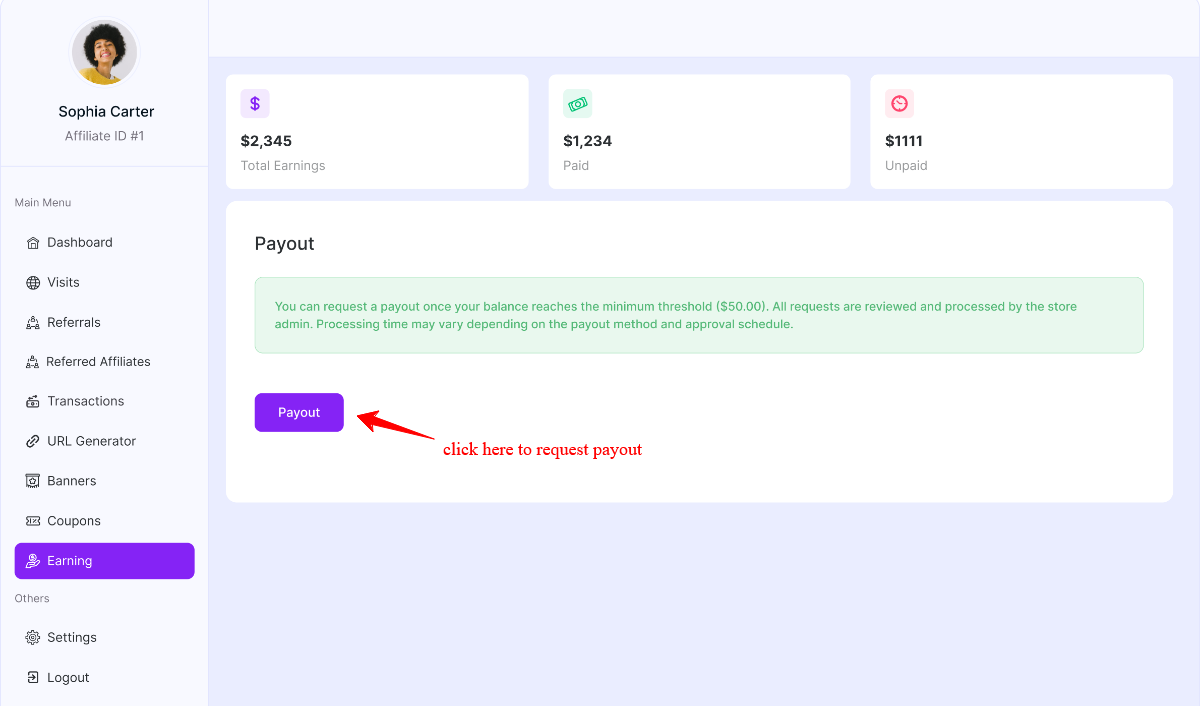Image resolution: width=1200 pixels, height=706 pixels.
Task: Click the red clock Unpaid icon
Action: 899,104
